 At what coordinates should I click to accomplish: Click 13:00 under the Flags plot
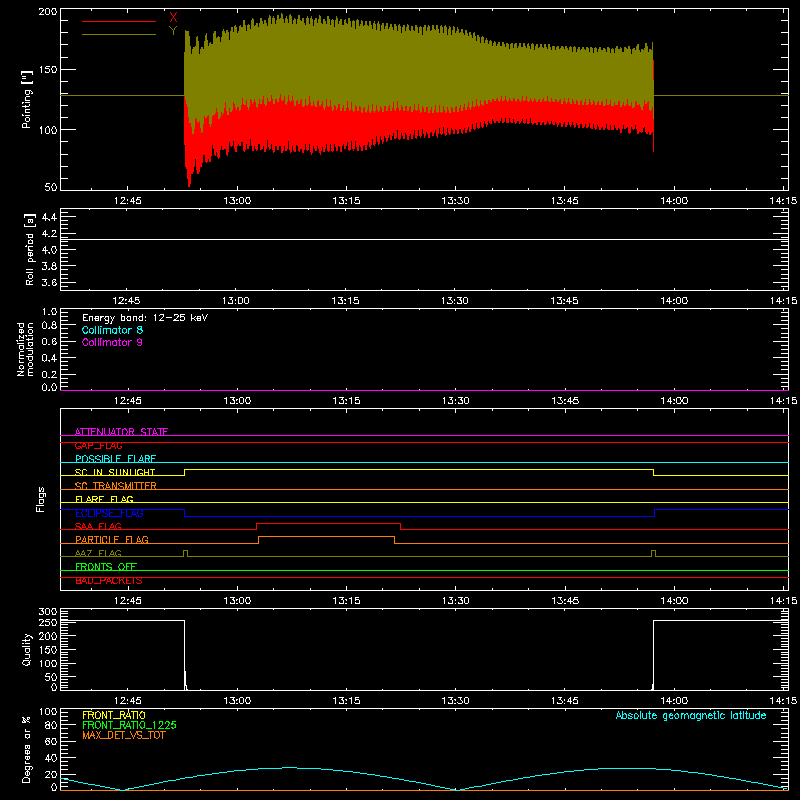click(x=237, y=601)
